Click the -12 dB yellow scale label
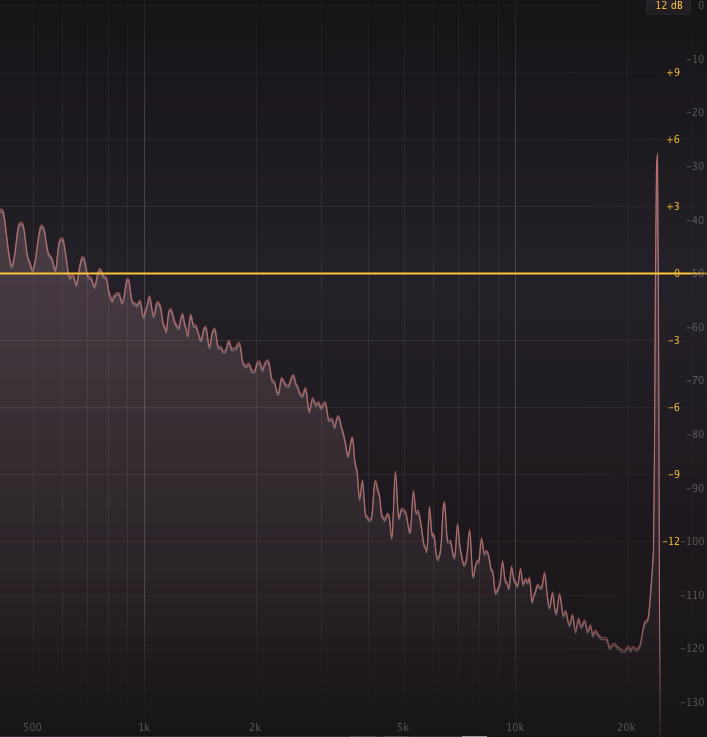 point(672,542)
